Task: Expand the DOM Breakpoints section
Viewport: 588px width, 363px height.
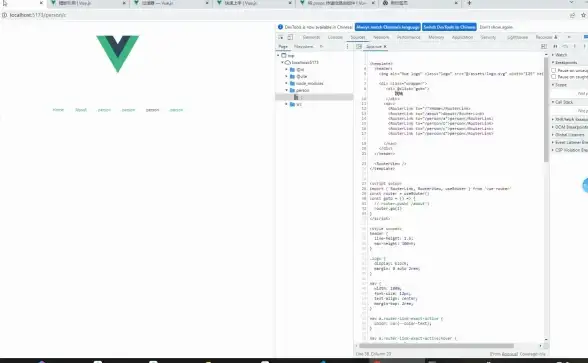Action: pyautogui.click(x=569, y=127)
